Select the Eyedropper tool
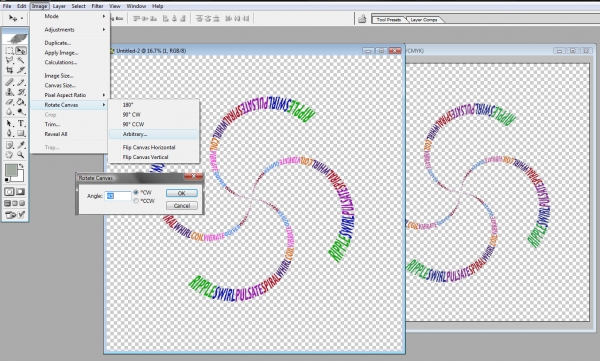600x361 pixels. click(x=21, y=145)
